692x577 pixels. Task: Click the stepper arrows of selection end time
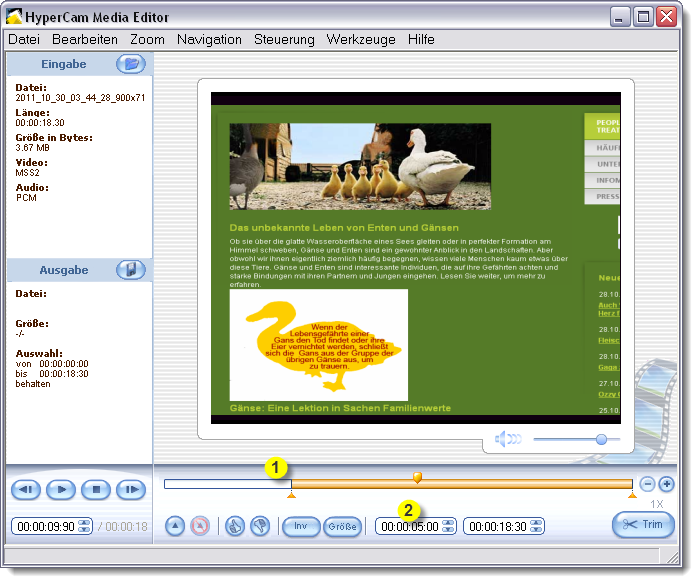536,526
